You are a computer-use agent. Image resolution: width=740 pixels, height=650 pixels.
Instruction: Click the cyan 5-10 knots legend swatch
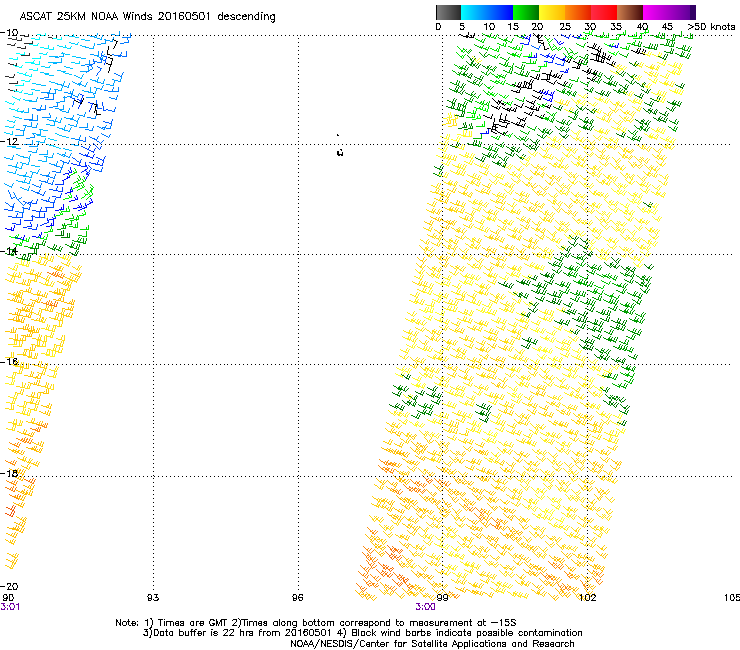pos(474,12)
